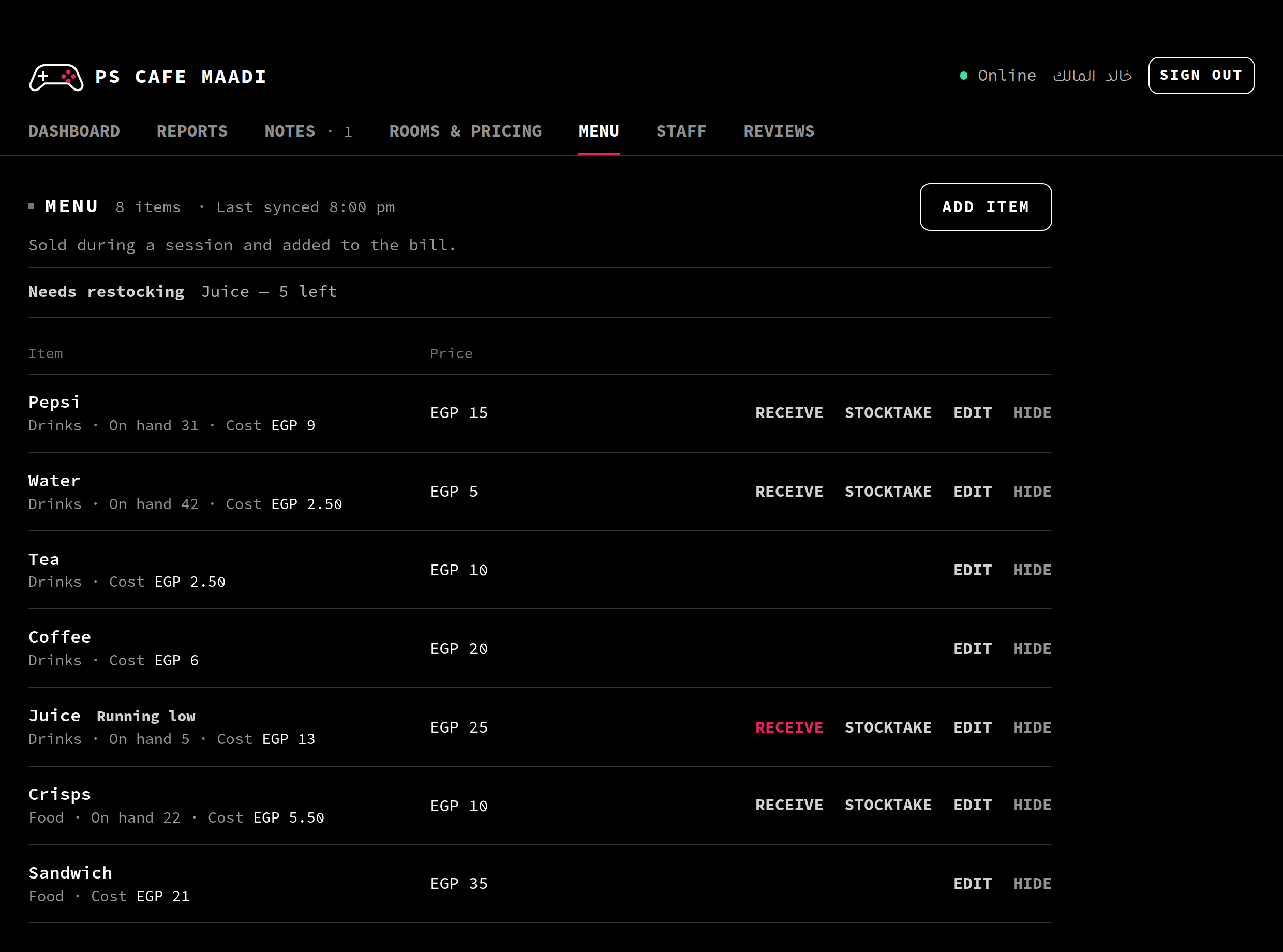Edit the Sandwich item

click(x=973, y=884)
